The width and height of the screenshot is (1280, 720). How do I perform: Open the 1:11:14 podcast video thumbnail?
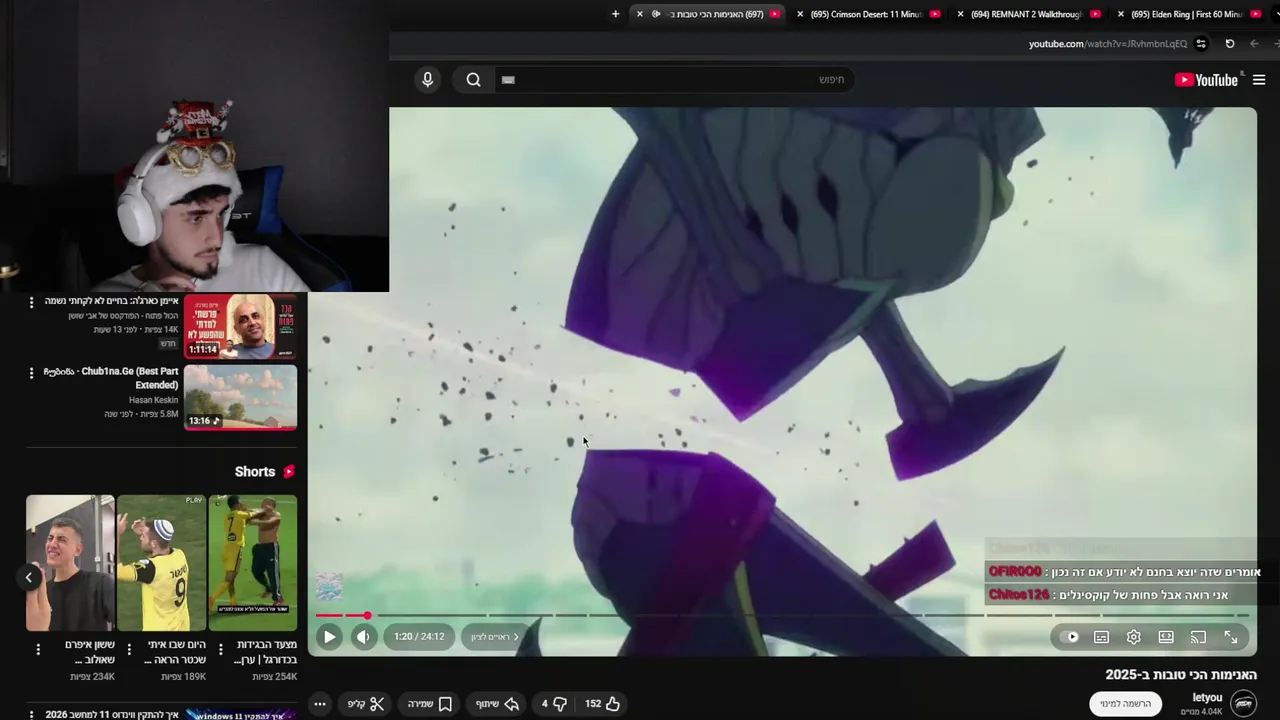tap(240, 326)
